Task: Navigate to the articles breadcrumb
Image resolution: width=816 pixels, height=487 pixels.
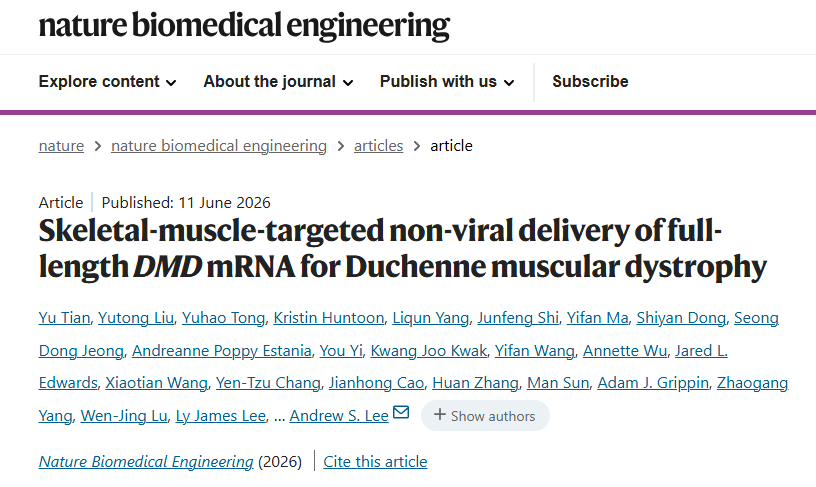Action: [378, 146]
